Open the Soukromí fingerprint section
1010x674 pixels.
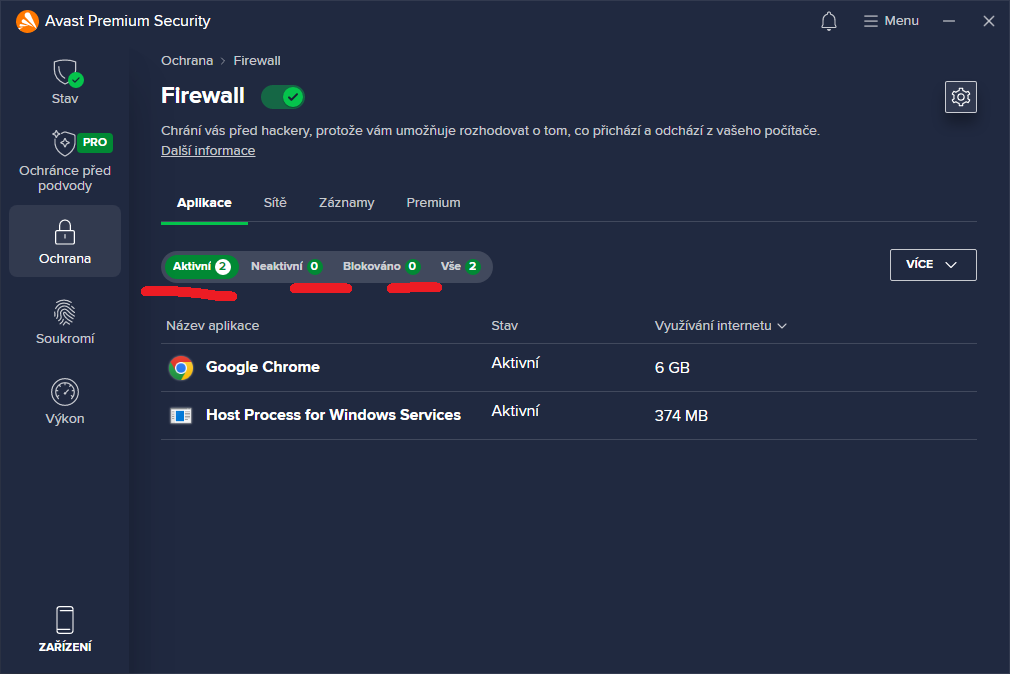(x=65, y=322)
